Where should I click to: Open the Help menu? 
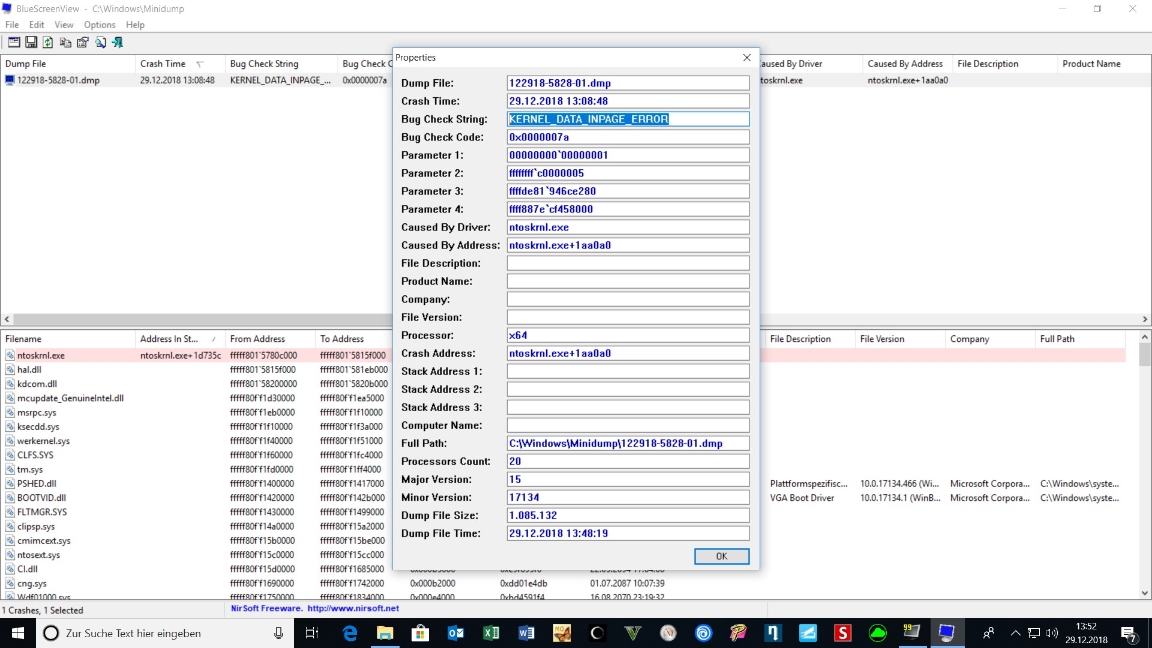click(x=135, y=24)
